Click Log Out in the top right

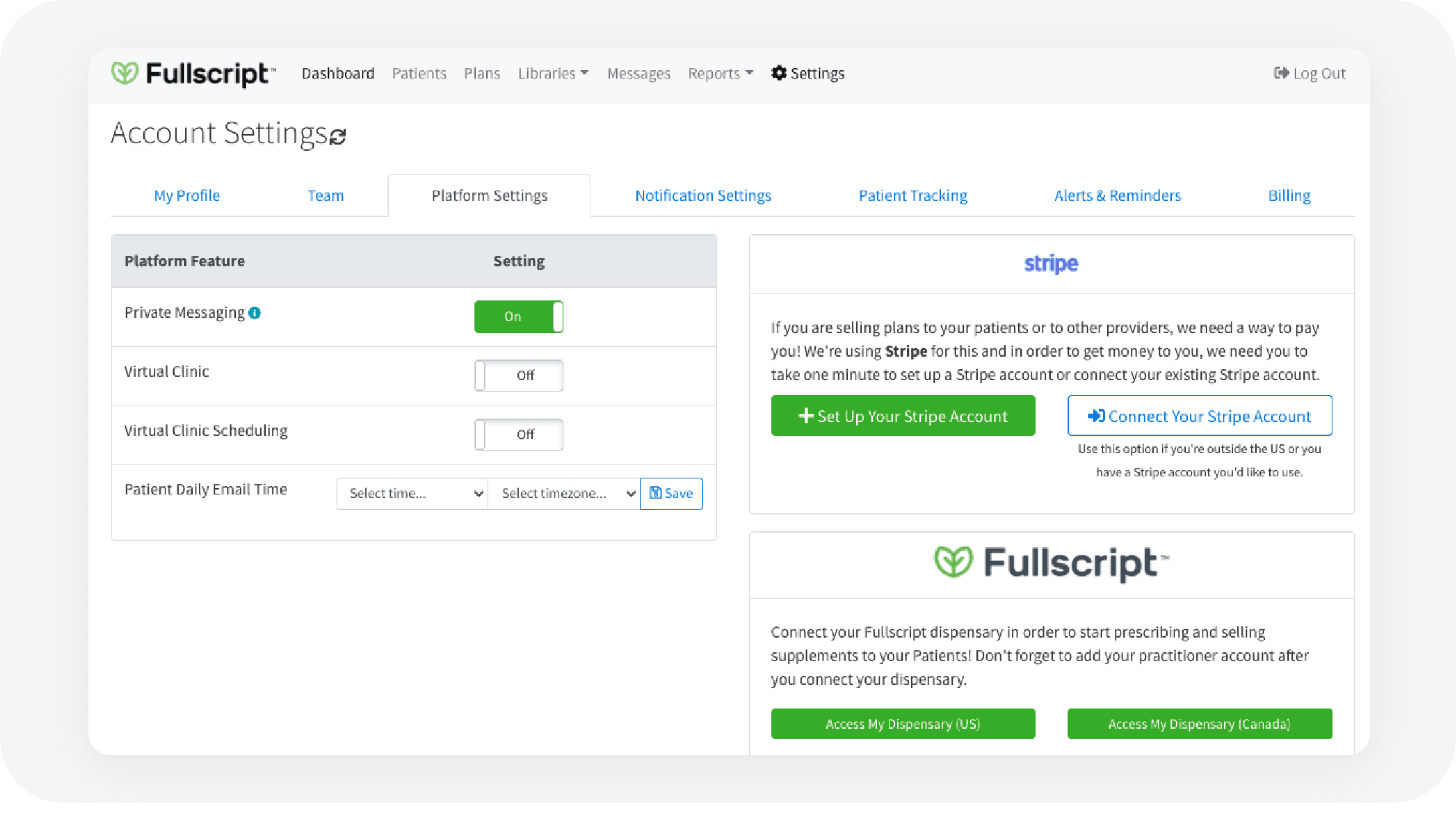point(1309,73)
